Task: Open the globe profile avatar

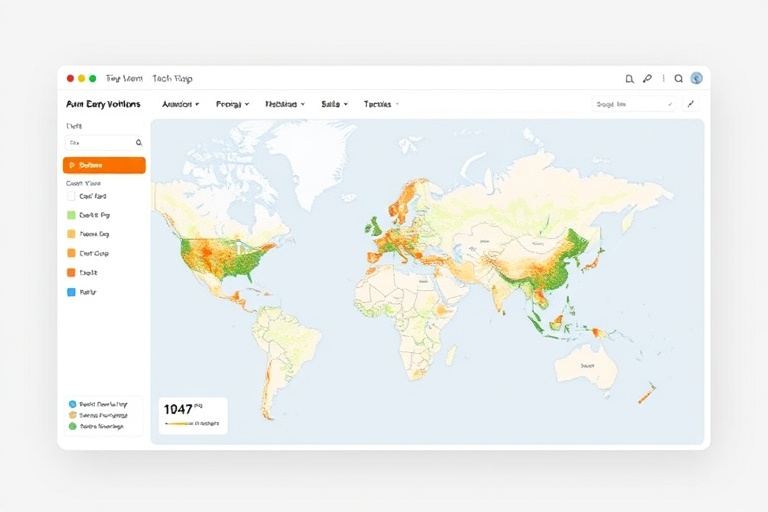Action: pyautogui.click(x=697, y=78)
